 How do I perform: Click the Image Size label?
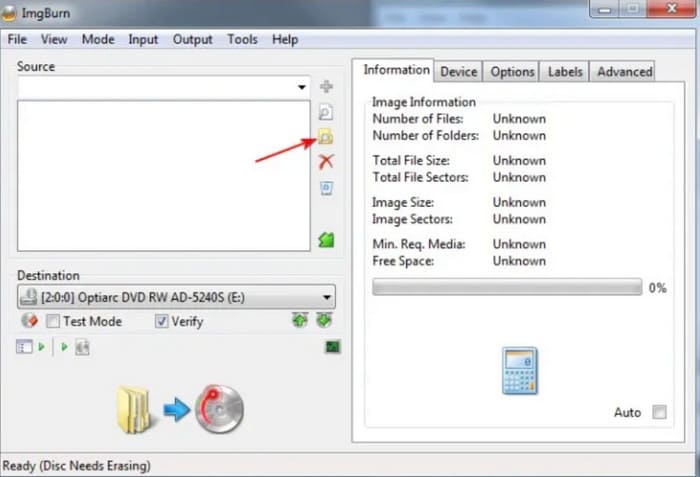[x=403, y=202]
